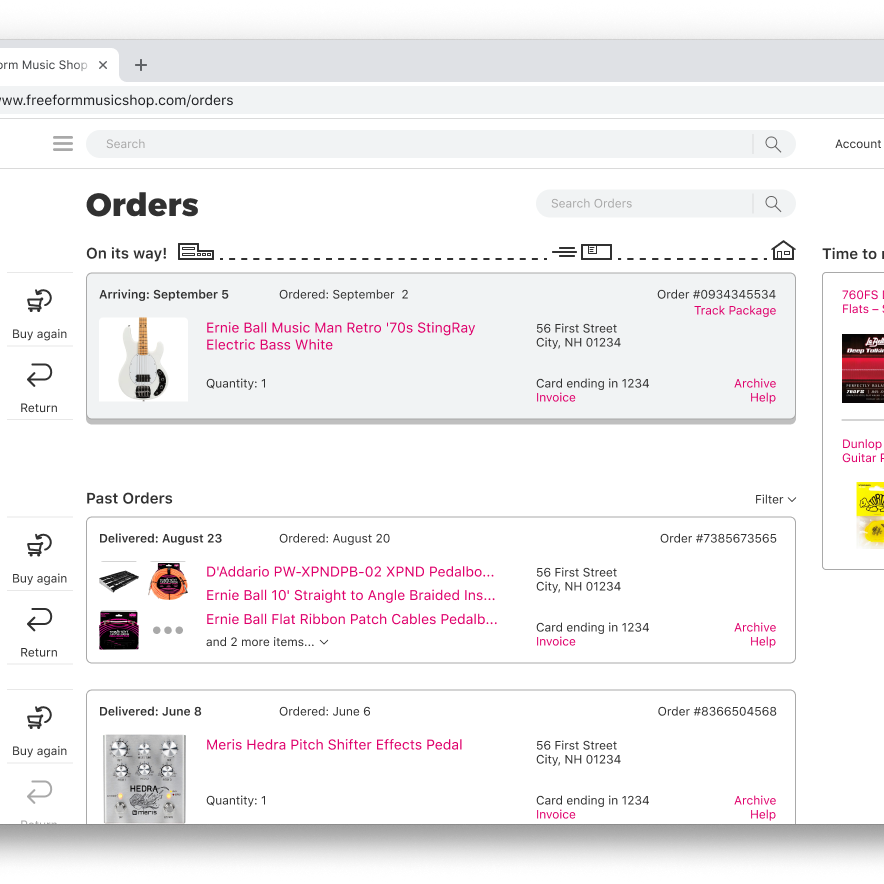This screenshot has height=884, width=884.
Task: Click Buy again cart icon for August 23 order
Action: [39, 545]
